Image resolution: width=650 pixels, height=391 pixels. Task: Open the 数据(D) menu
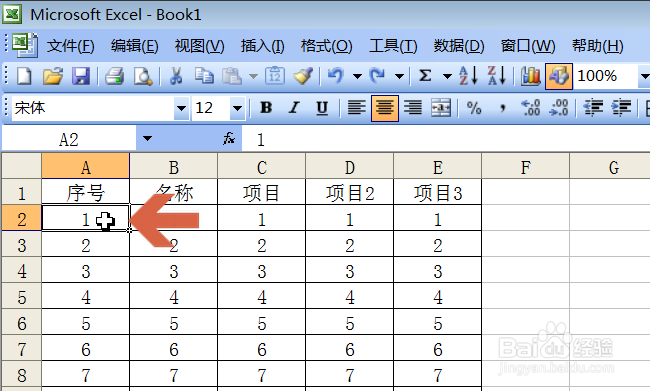pyautogui.click(x=459, y=46)
